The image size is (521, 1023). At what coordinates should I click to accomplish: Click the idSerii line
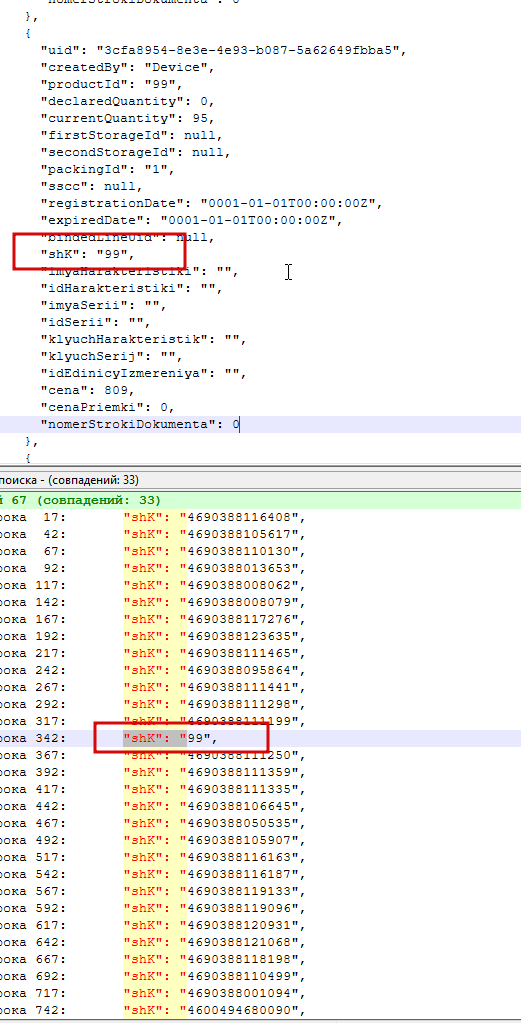click(96, 322)
